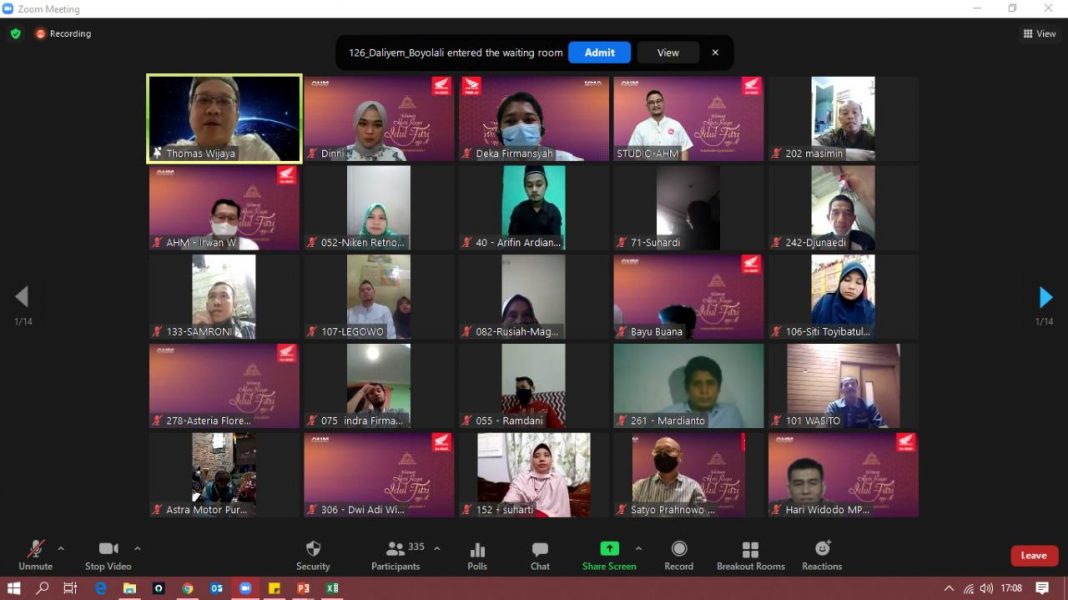
Task: Expand share options arrow beside Share Screen
Action: click(x=638, y=548)
